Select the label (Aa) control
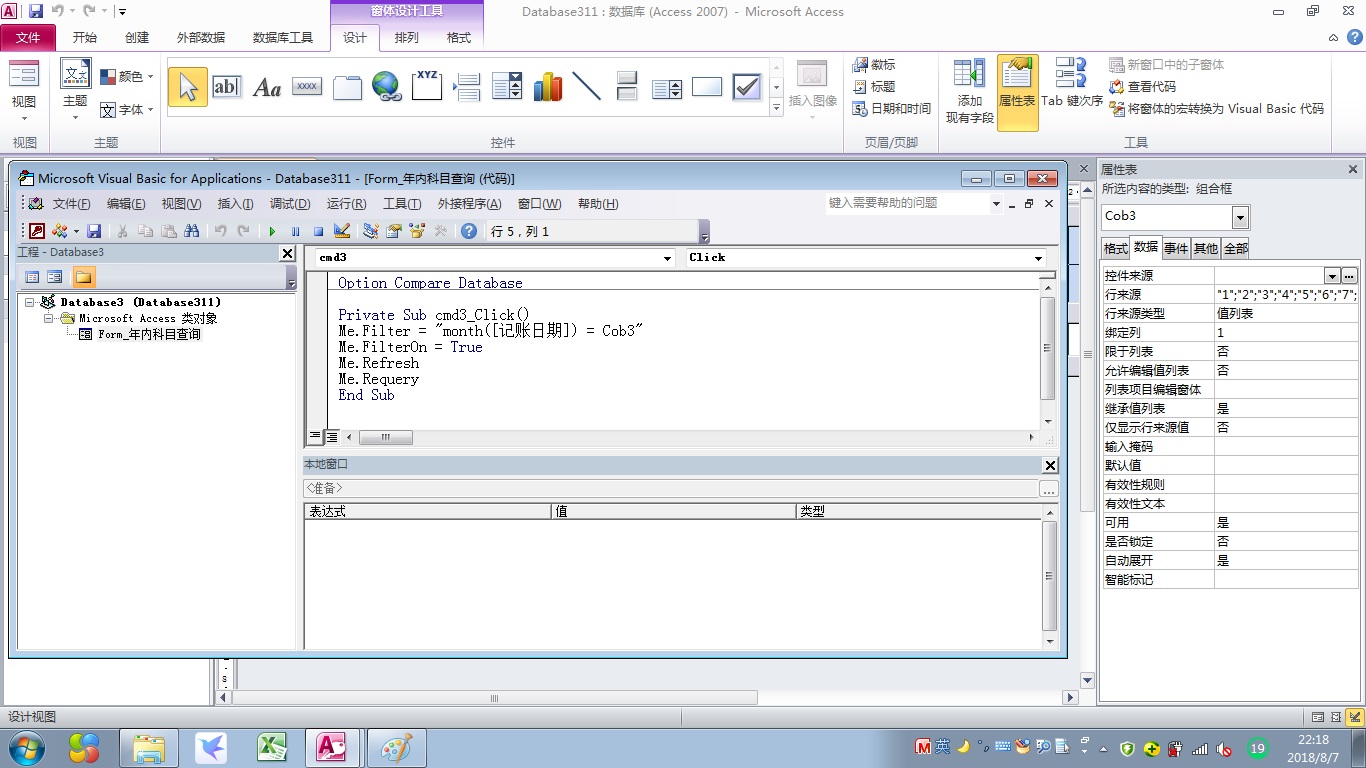Viewport: 1366px width, 768px height. pyautogui.click(x=267, y=87)
